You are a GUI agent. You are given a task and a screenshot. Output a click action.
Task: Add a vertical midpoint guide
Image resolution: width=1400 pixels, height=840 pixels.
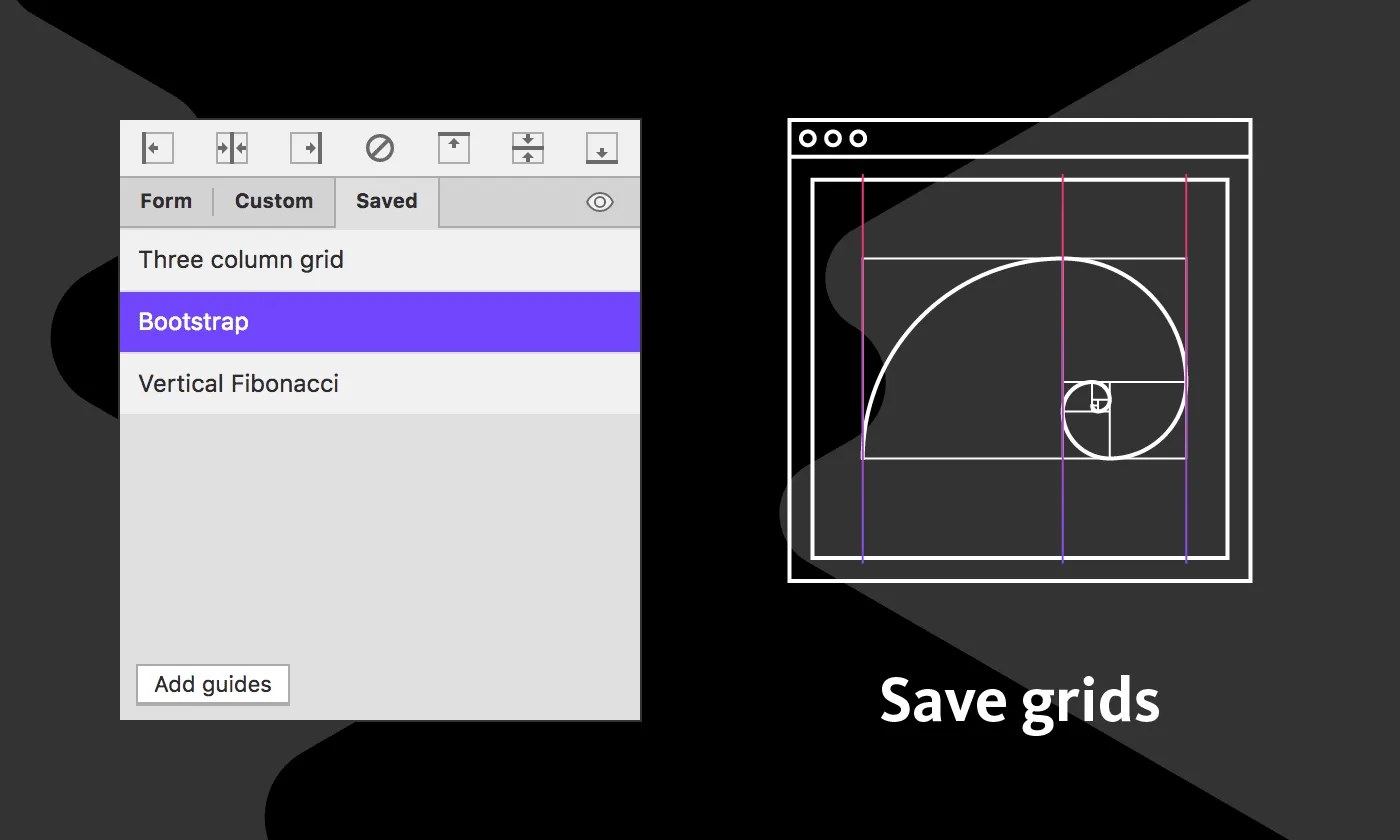(232, 149)
